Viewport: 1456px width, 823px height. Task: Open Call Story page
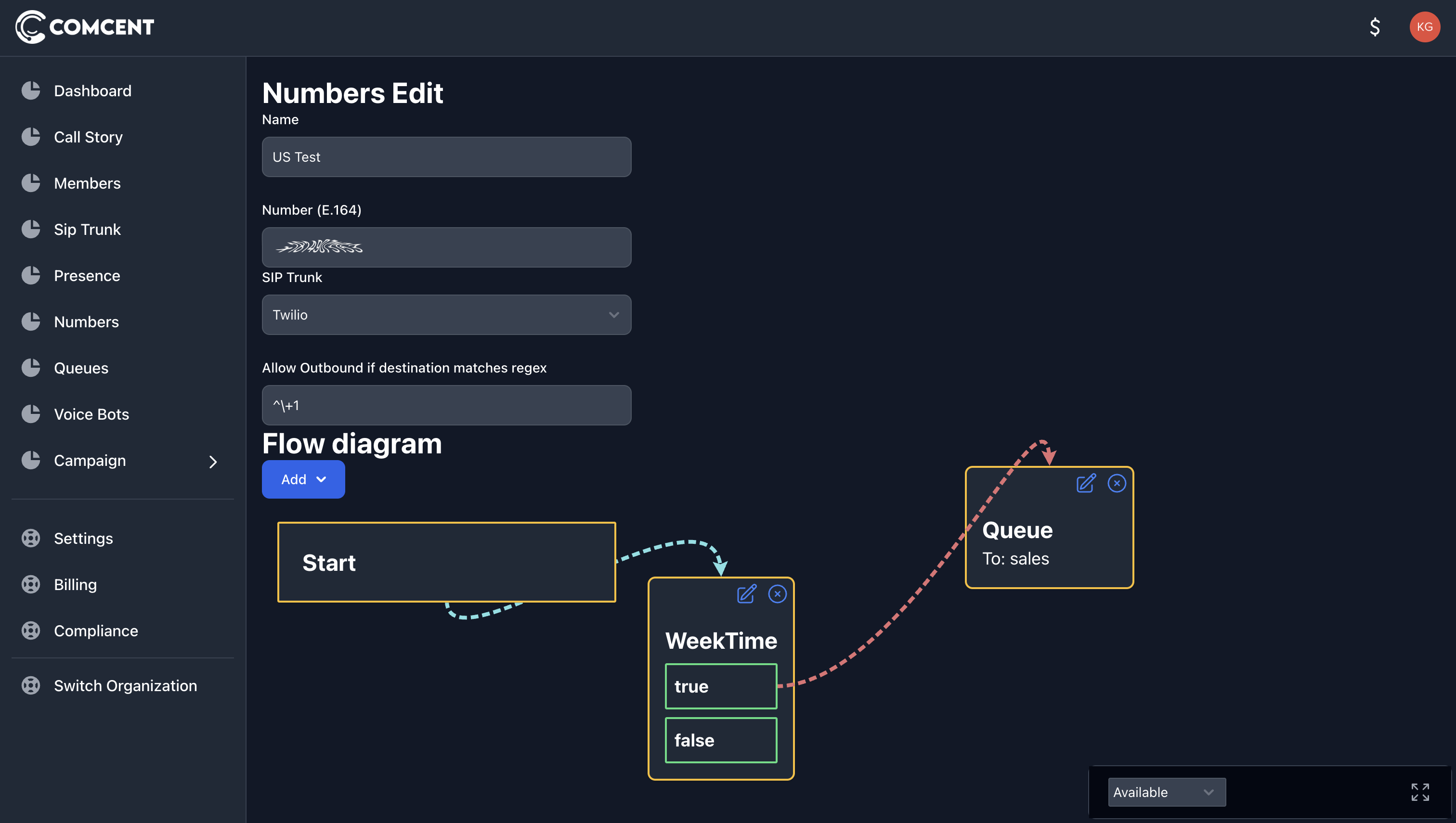pos(88,137)
